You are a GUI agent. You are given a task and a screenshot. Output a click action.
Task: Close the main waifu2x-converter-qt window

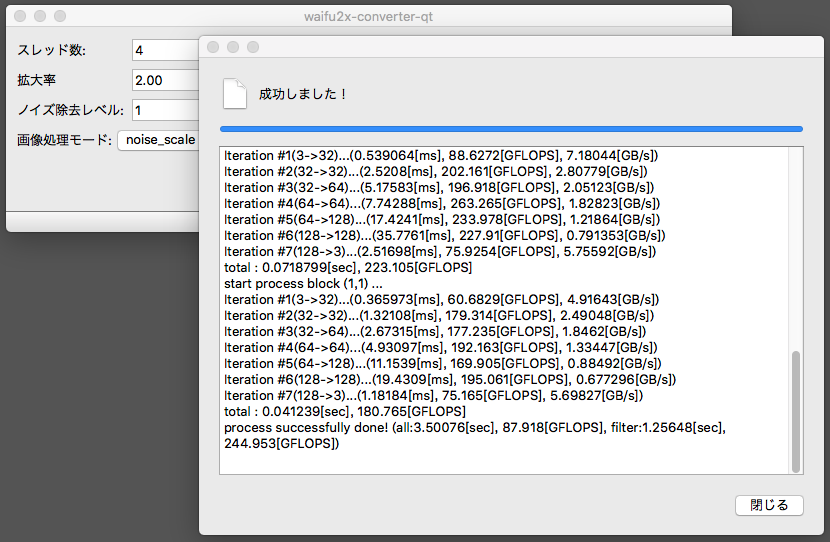20,16
